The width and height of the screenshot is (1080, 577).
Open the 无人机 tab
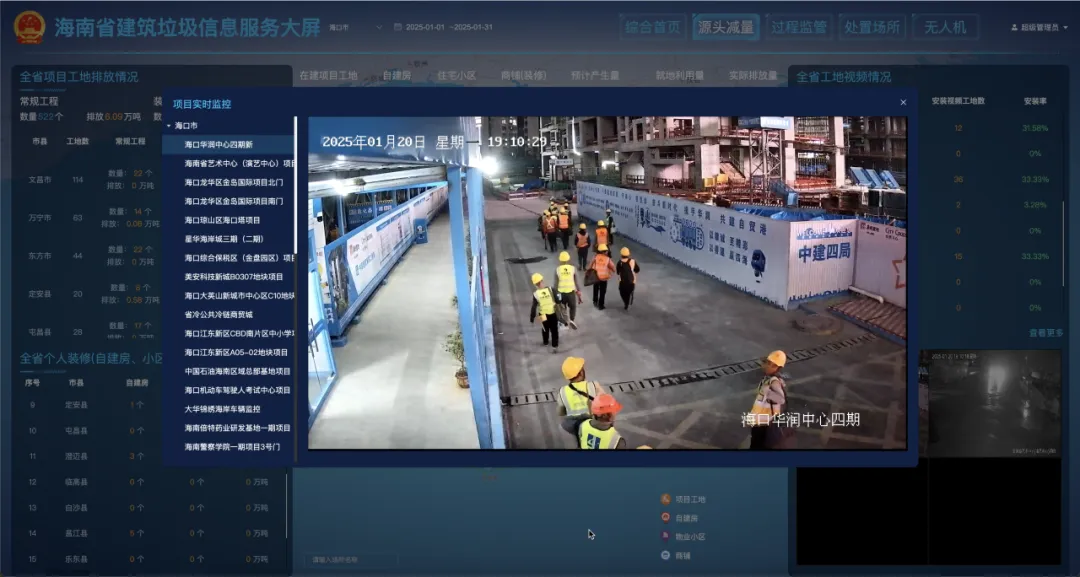[x=945, y=27]
